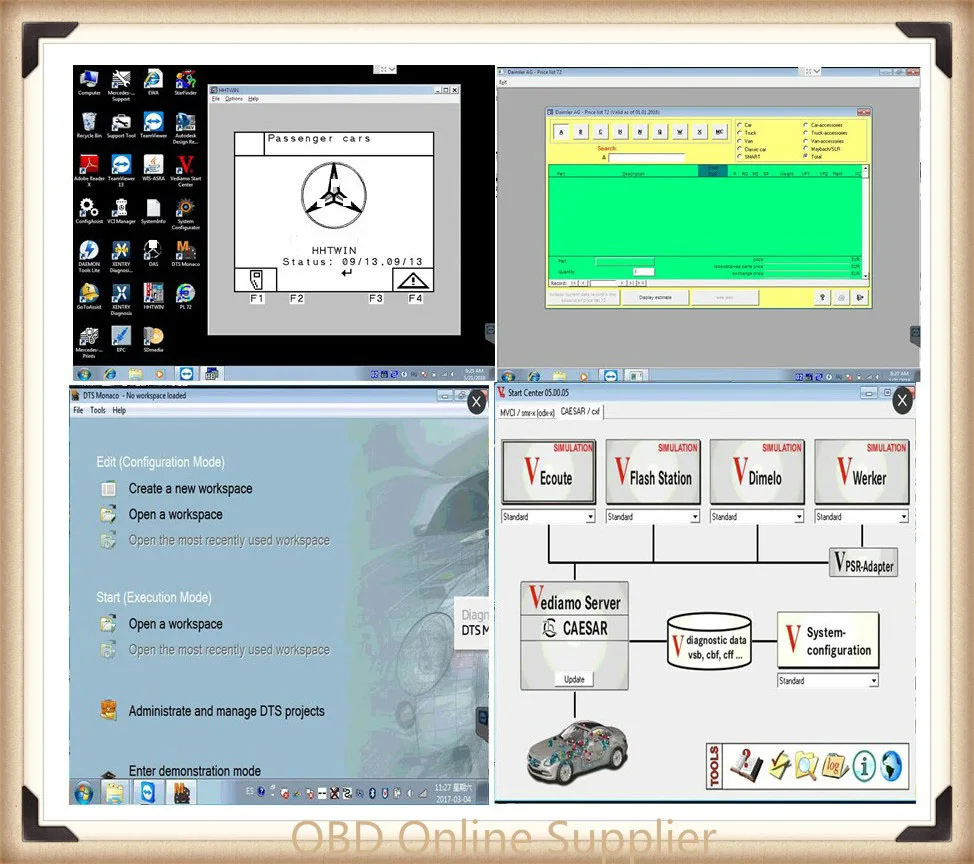Open the File menu in DTS Monaco

click(x=78, y=410)
